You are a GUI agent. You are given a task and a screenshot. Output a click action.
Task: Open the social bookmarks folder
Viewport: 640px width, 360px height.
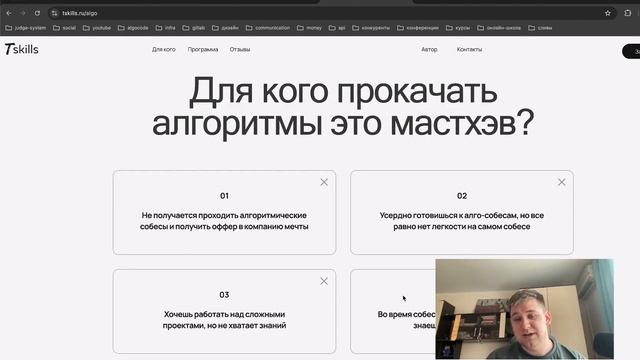click(x=64, y=28)
